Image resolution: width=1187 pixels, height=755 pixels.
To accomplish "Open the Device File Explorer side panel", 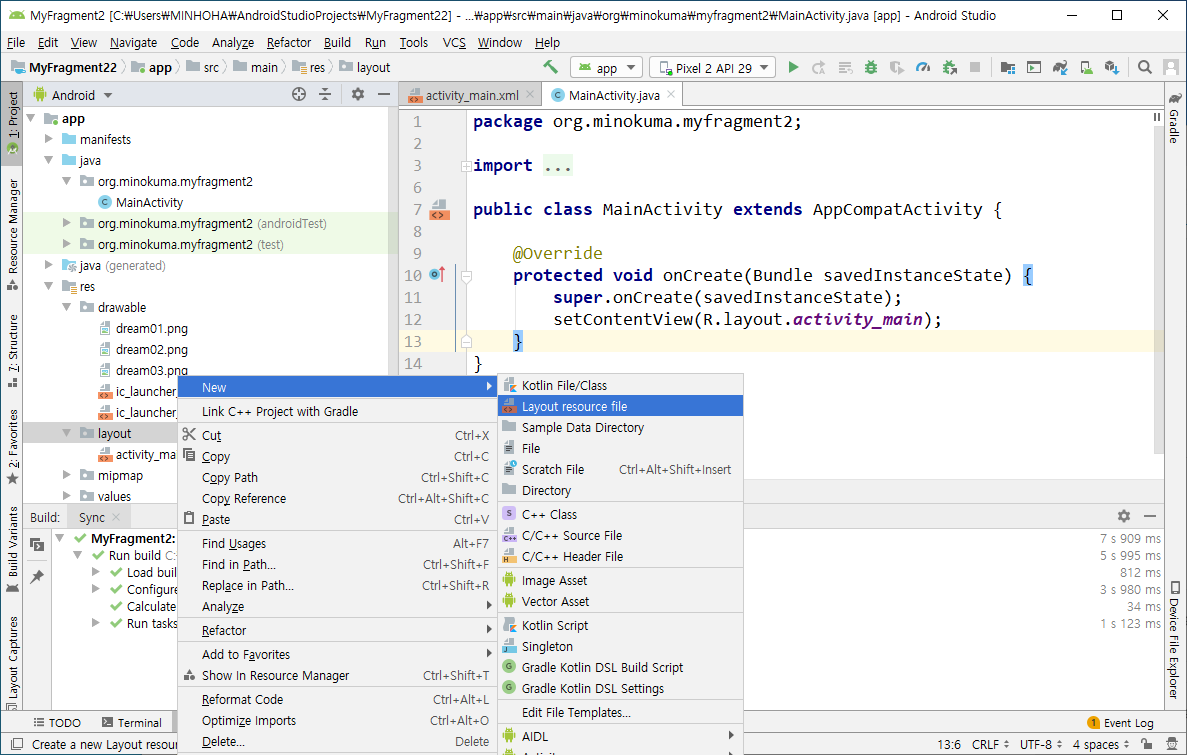I will pyautogui.click(x=1174, y=639).
